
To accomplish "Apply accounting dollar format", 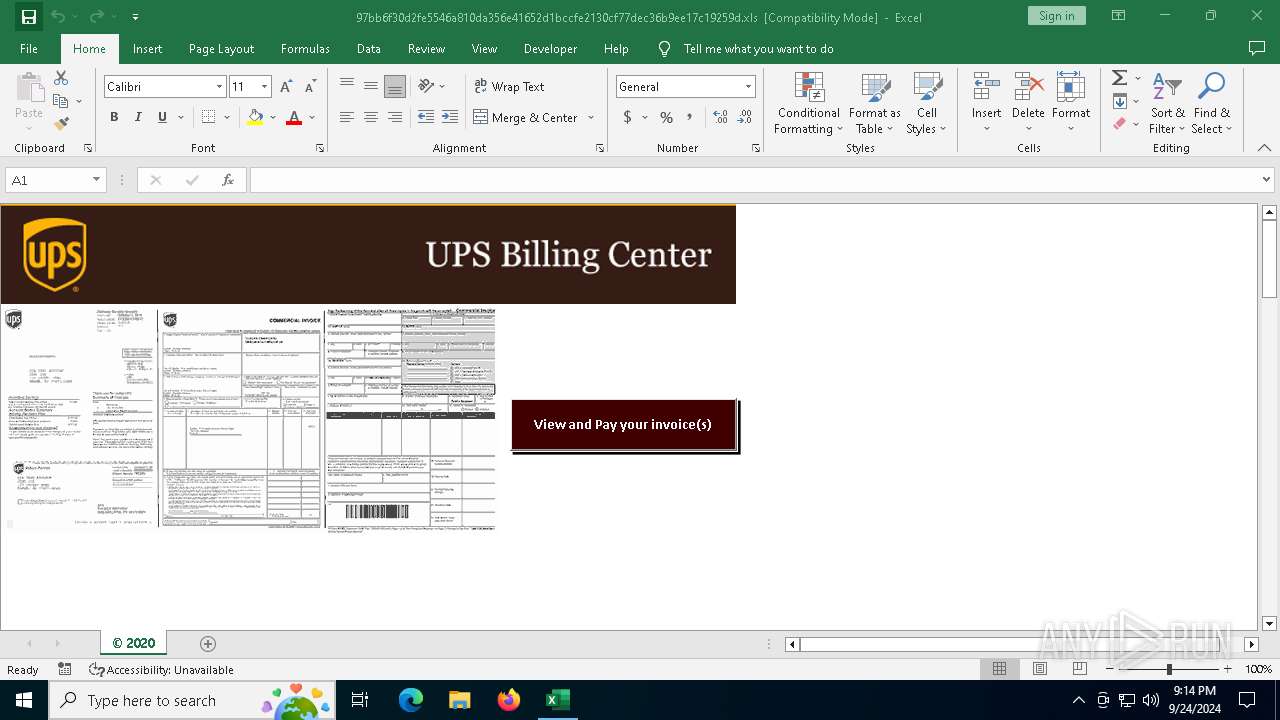I will (628, 117).
